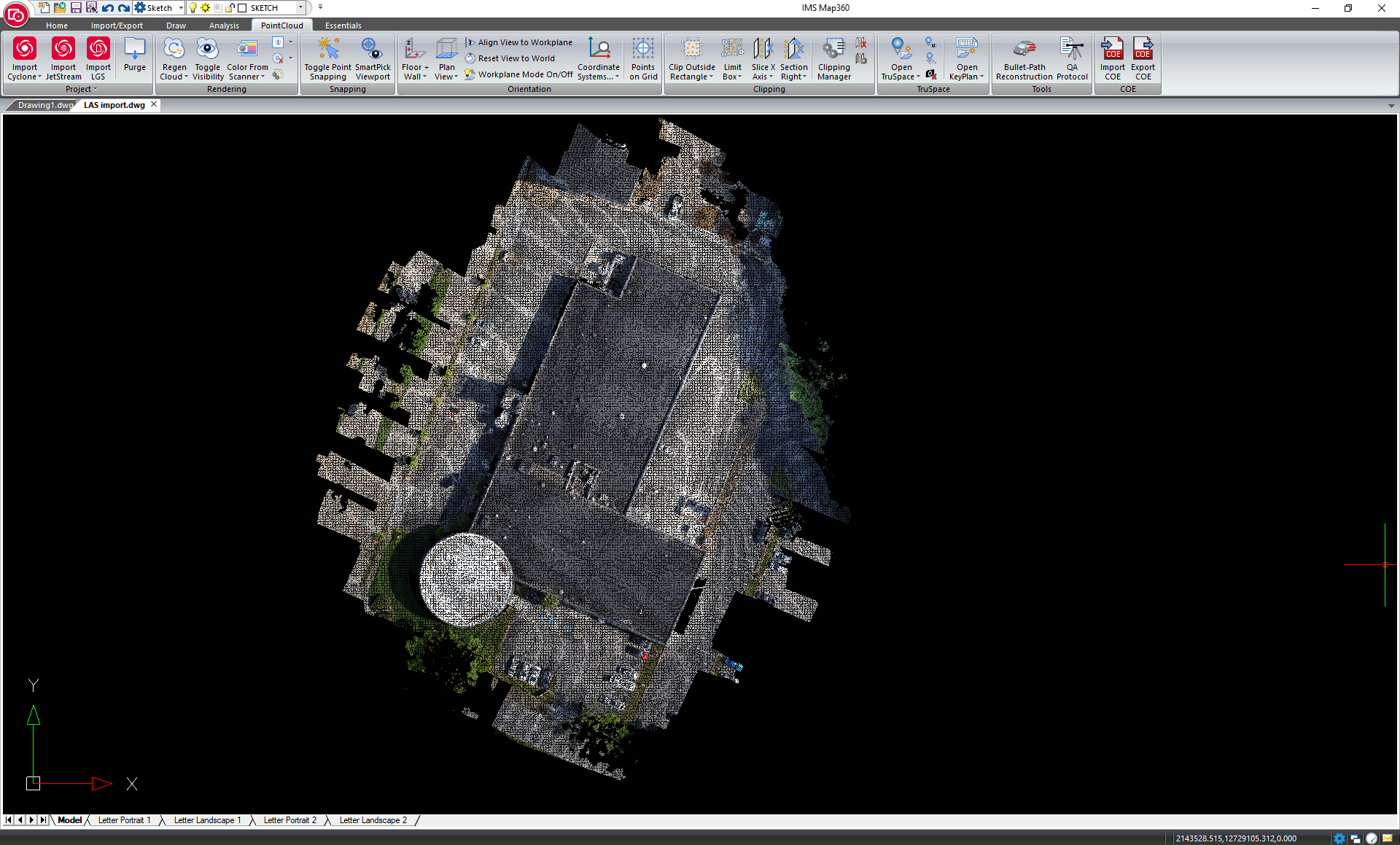Launch the Bullet-Path Reconstruction tool
This screenshot has height=845, width=1400.
pyautogui.click(x=1024, y=50)
